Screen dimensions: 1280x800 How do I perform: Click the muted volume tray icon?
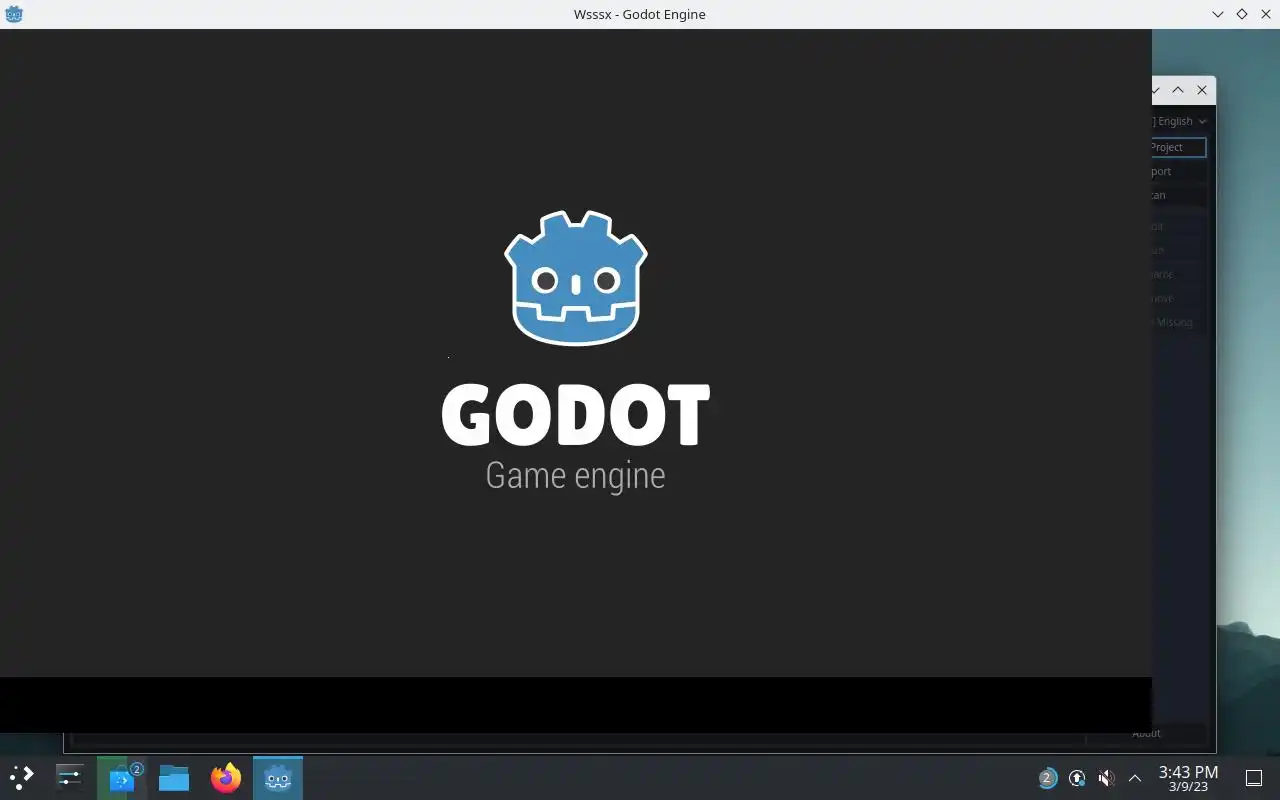(1106, 778)
